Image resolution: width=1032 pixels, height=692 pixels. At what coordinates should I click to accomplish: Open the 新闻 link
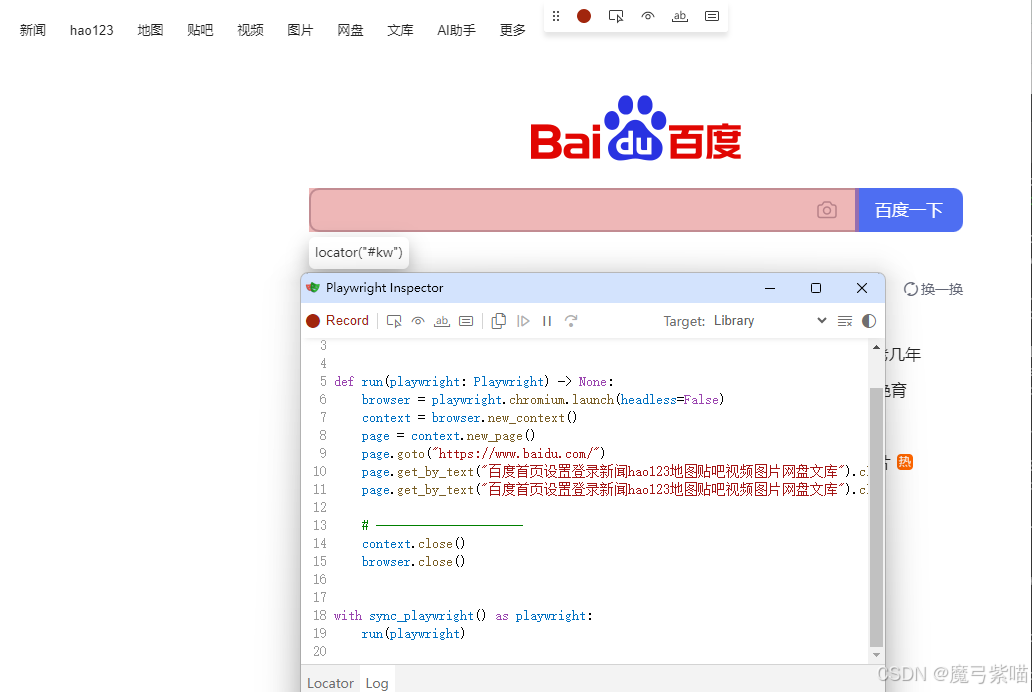pos(33,30)
